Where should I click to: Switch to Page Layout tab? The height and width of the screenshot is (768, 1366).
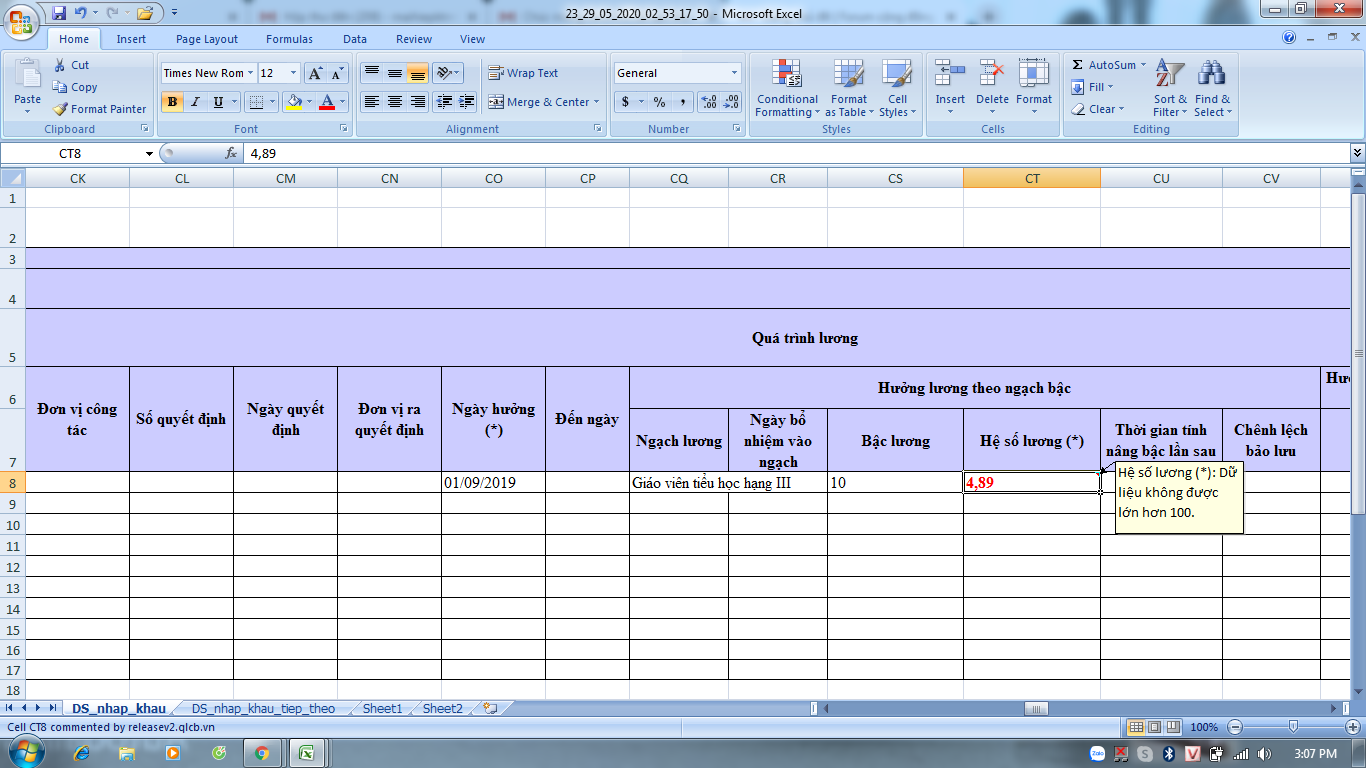tap(207, 39)
